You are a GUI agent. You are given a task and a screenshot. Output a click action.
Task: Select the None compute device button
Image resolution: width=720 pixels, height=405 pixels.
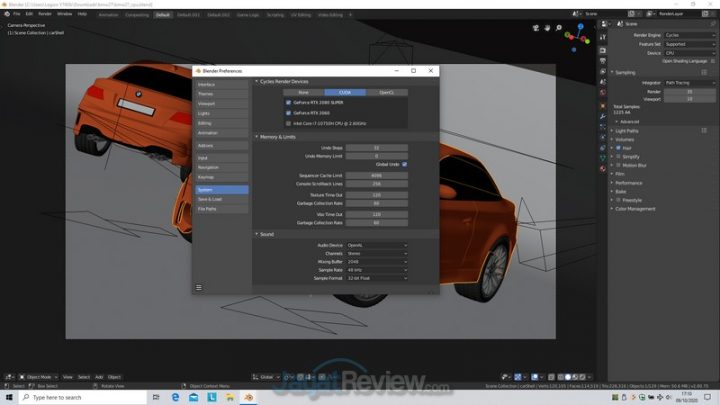click(x=304, y=92)
